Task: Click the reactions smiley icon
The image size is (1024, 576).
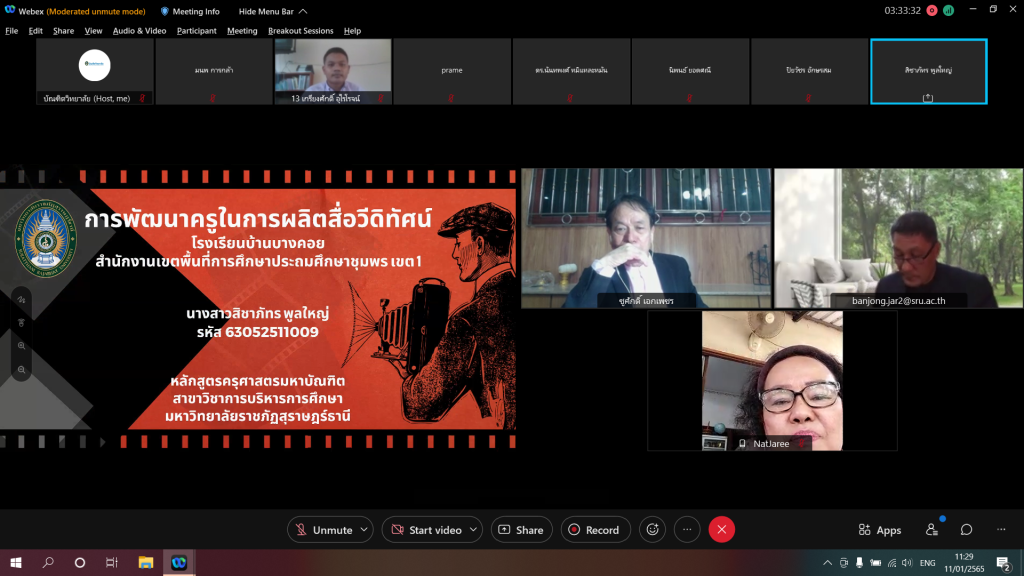Action: [x=653, y=530]
